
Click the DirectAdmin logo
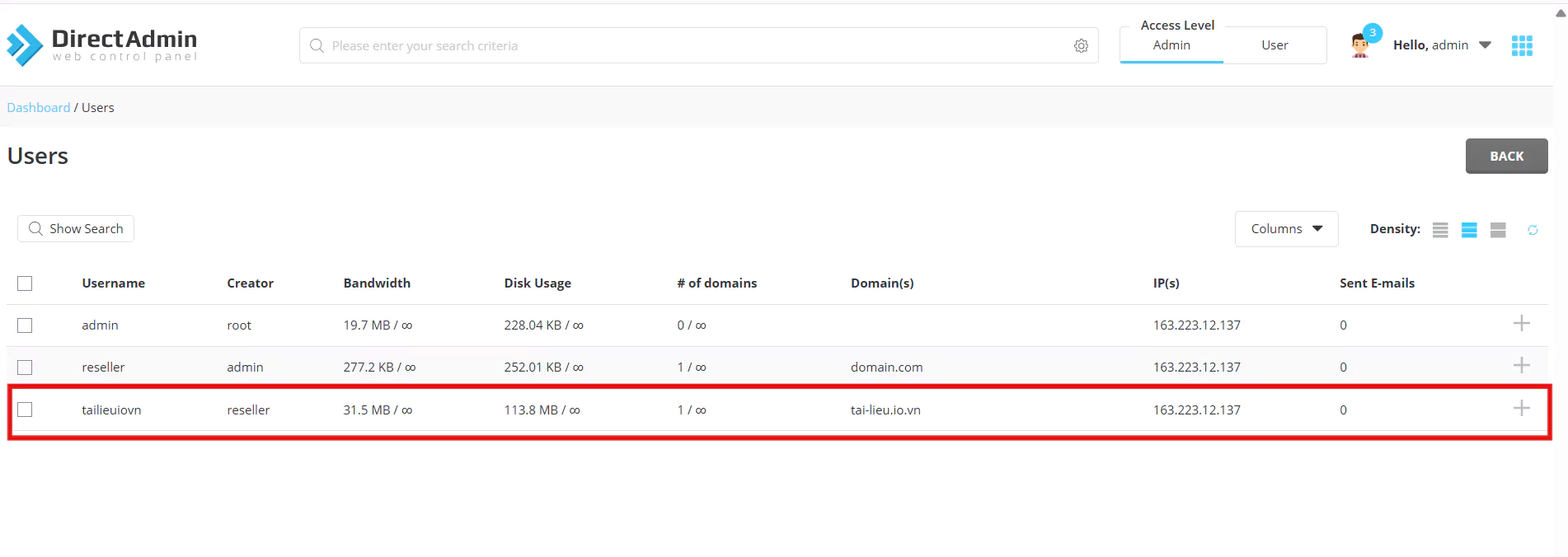pos(102,44)
